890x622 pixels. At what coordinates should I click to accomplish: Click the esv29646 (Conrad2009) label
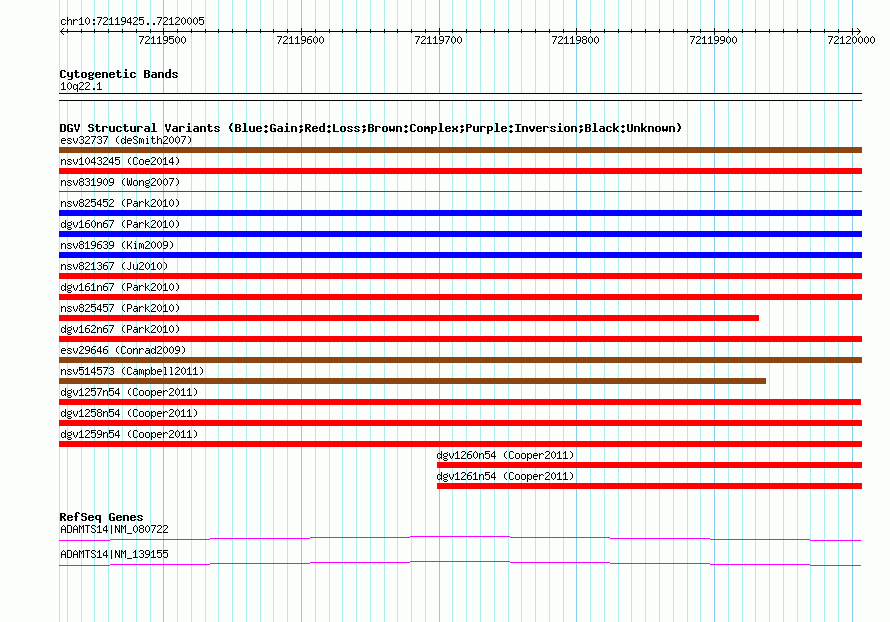tap(123, 350)
